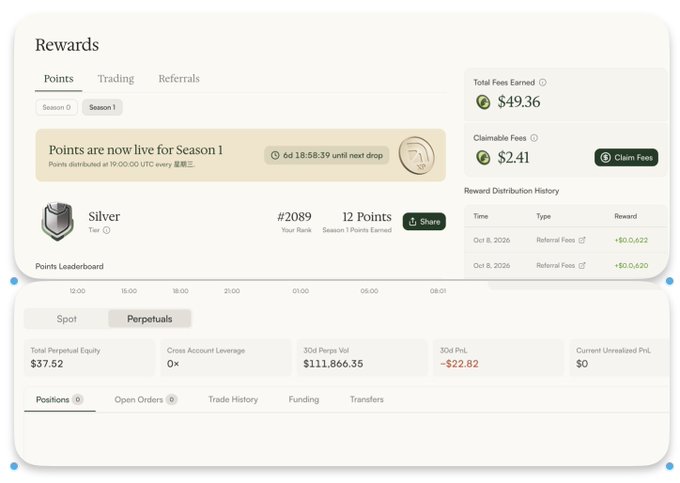Open the Open Orders tab
This screenshot has width=680, height=483.
click(x=145, y=399)
